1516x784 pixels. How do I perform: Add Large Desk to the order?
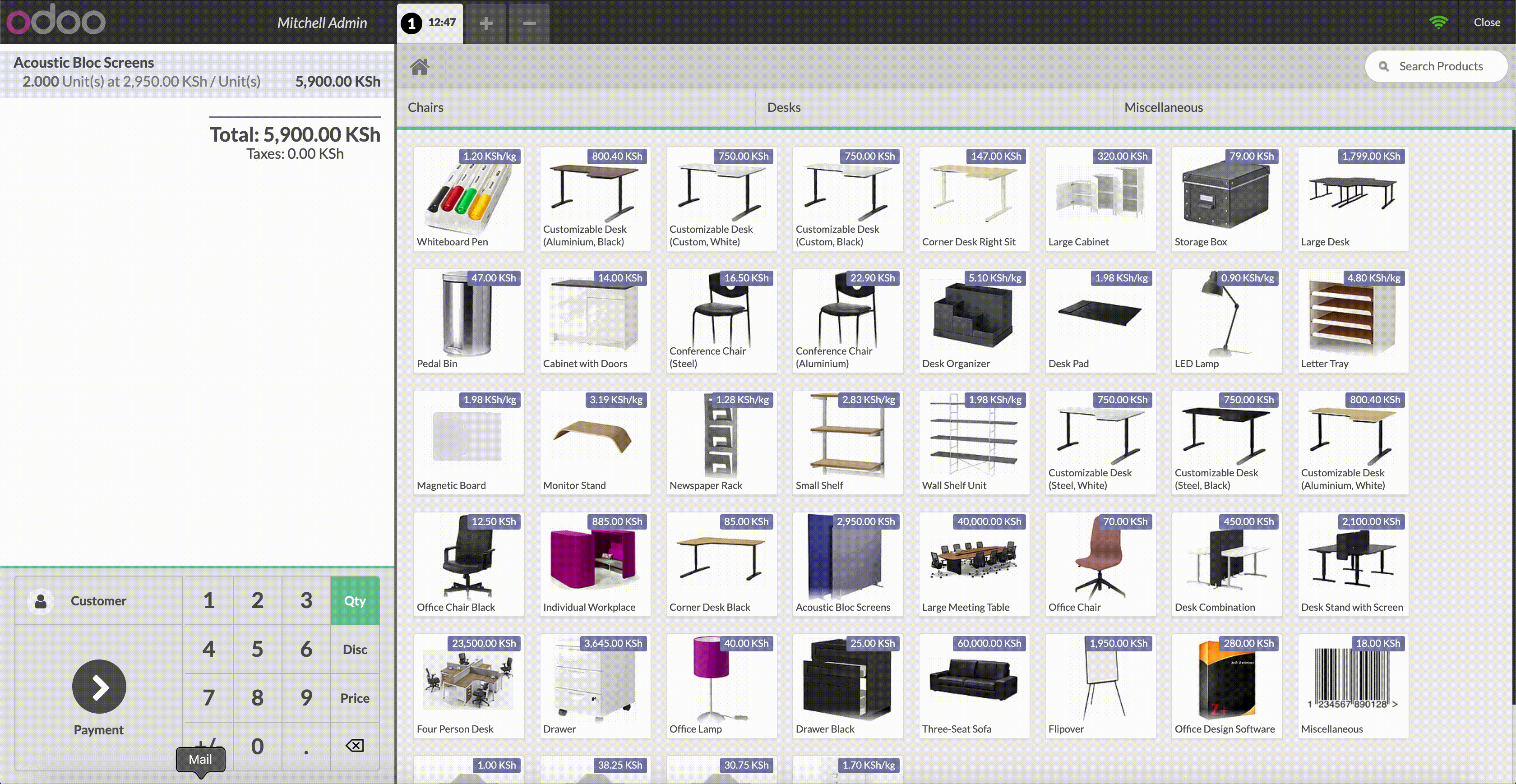1353,199
